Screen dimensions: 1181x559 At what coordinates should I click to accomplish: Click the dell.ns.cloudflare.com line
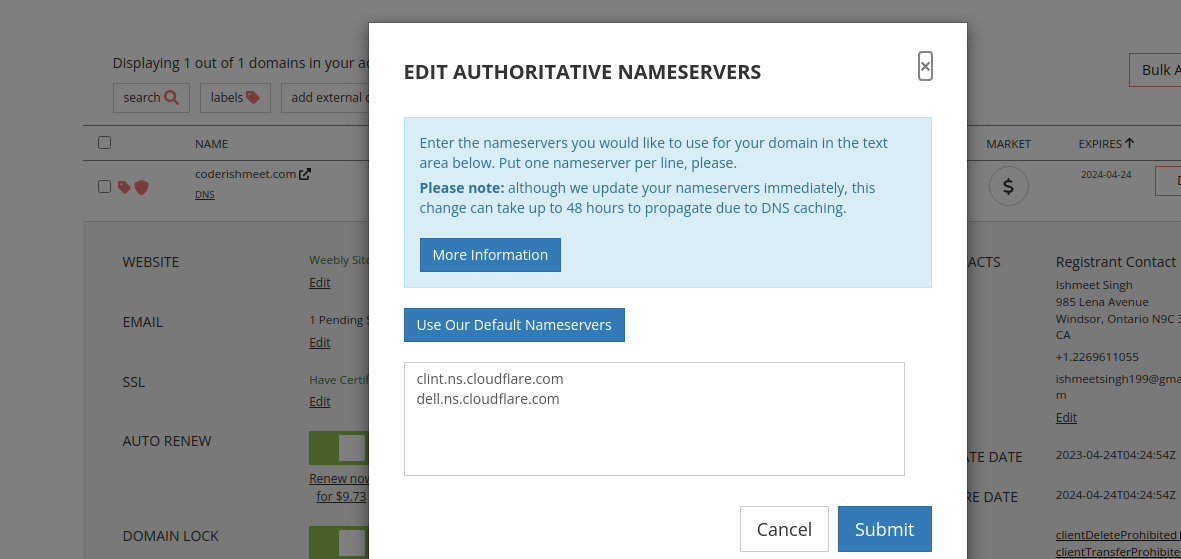click(488, 399)
